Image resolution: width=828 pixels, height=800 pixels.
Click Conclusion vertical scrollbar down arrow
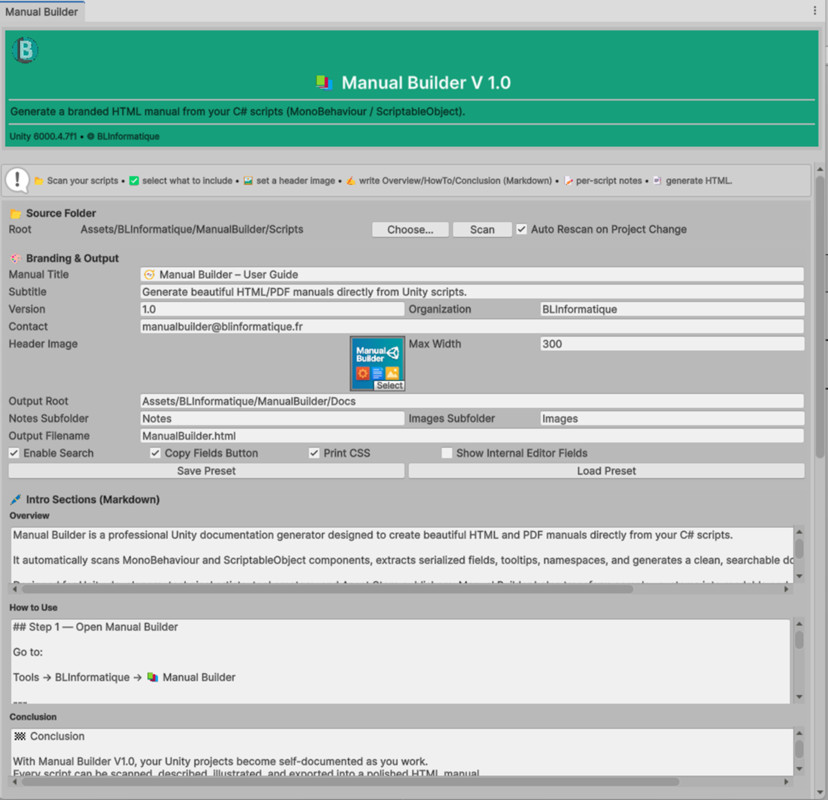tap(799, 769)
